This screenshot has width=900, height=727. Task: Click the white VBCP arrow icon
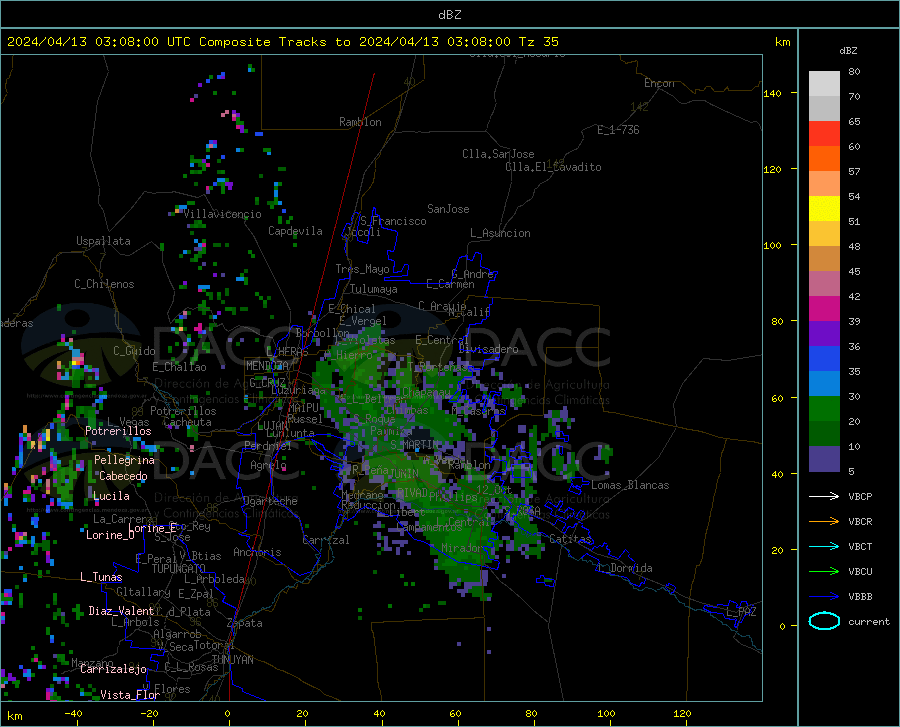(x=824, y=496)
